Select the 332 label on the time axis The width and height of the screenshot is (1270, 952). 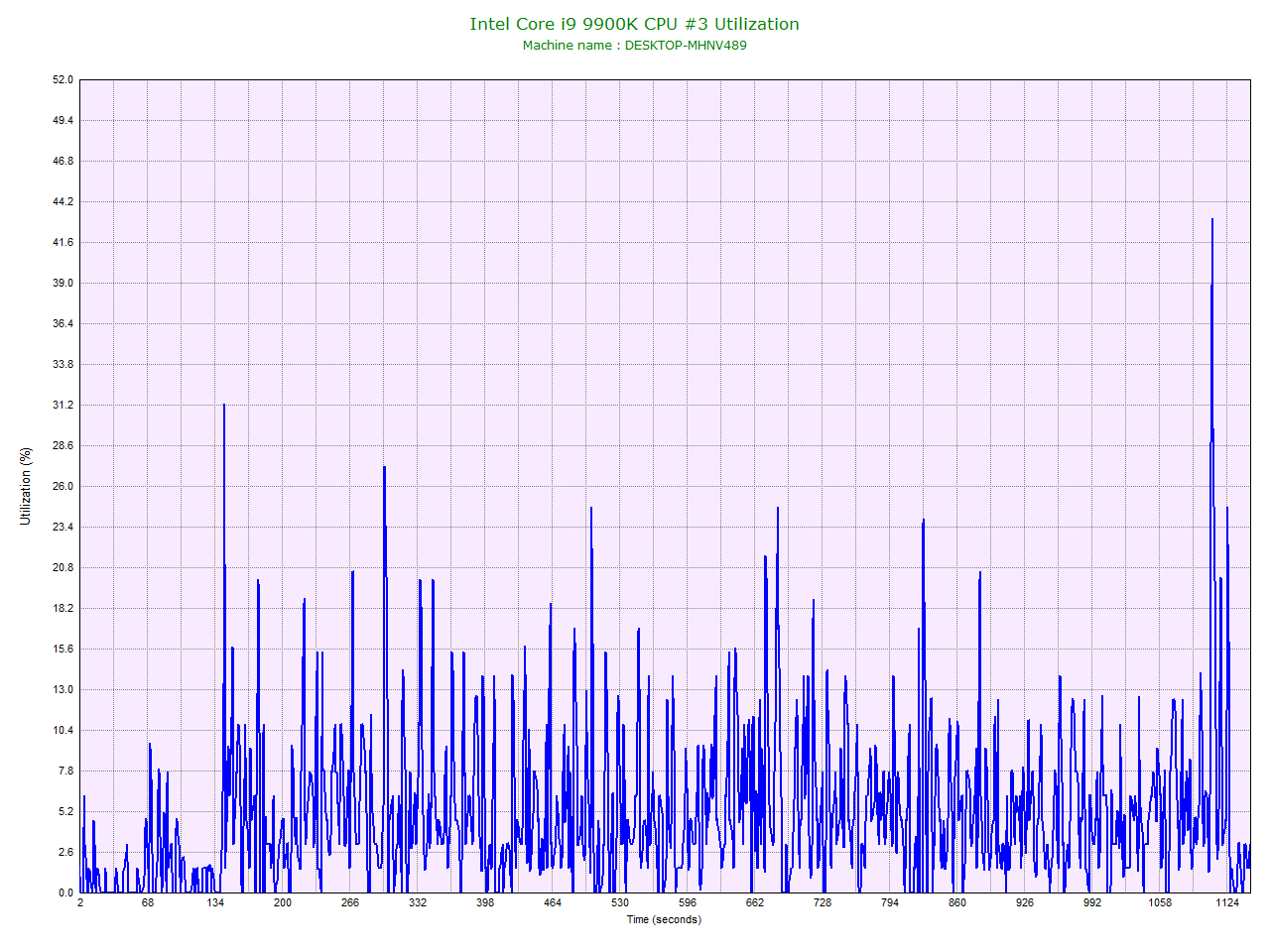(418, 902)
